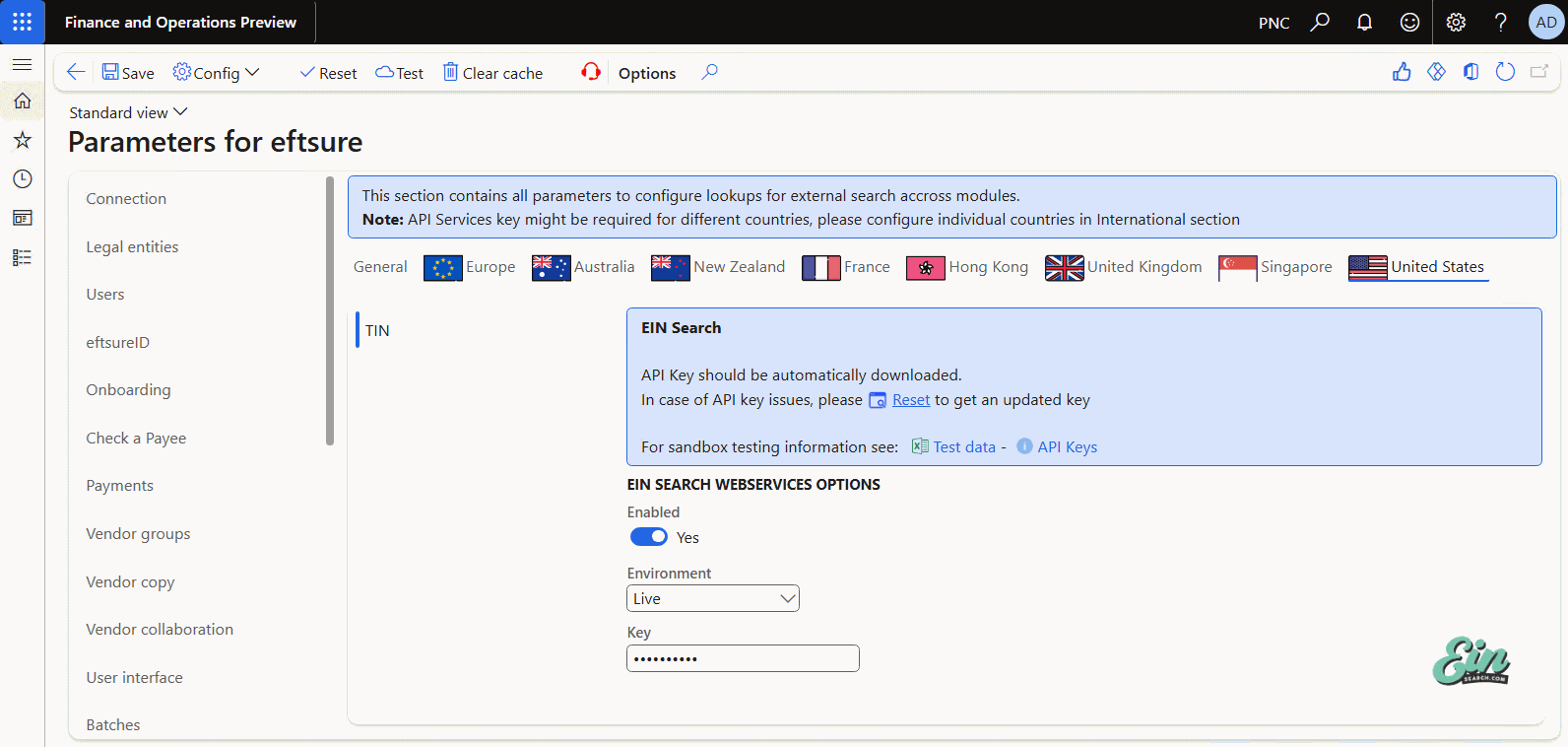
Task: Open the Connection section
Action: tap(126, 198)
